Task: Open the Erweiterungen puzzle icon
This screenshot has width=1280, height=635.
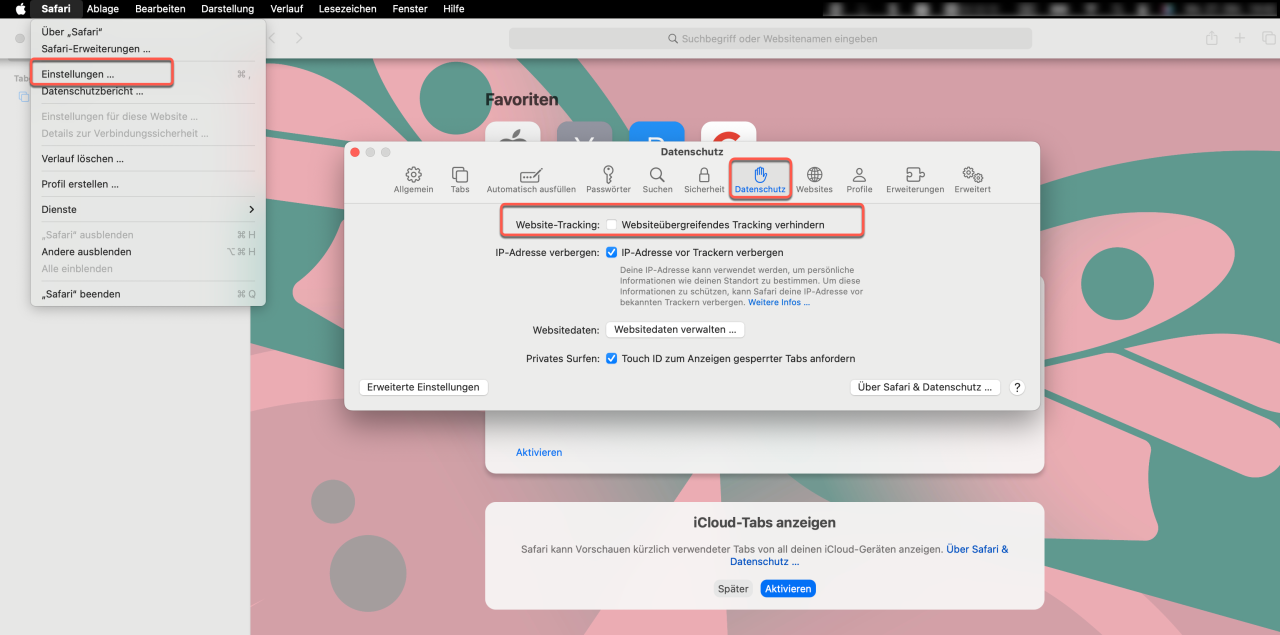Action: 914,179
